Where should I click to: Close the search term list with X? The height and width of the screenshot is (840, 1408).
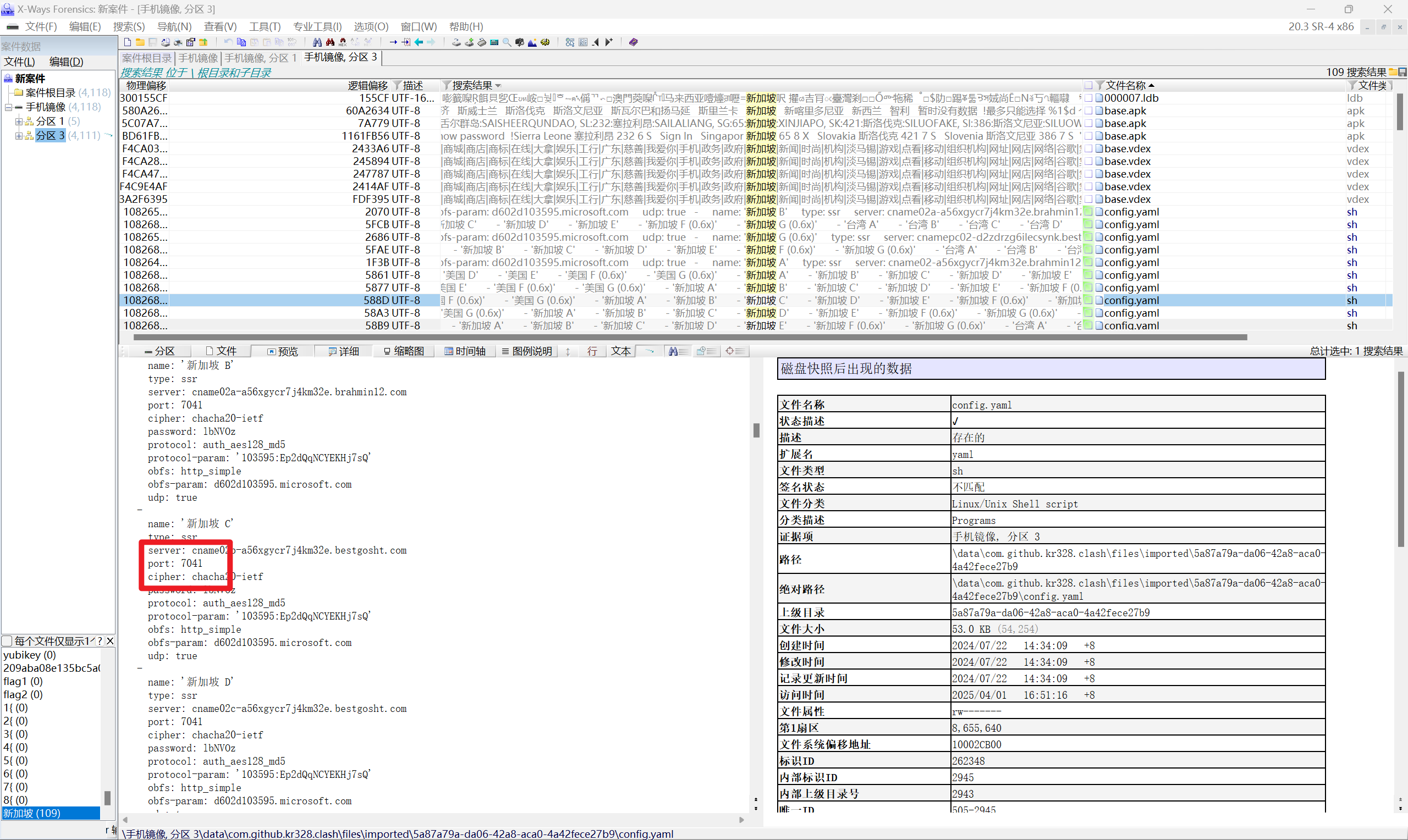(110, 641)
